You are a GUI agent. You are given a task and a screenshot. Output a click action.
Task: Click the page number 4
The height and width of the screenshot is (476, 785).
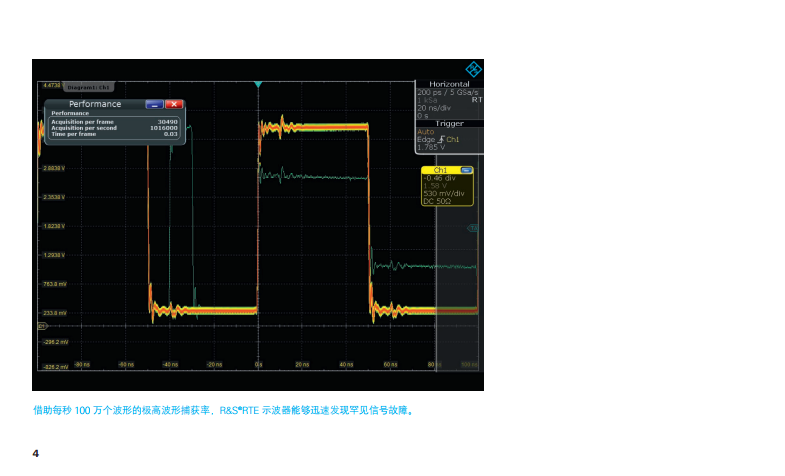[36, 453]
